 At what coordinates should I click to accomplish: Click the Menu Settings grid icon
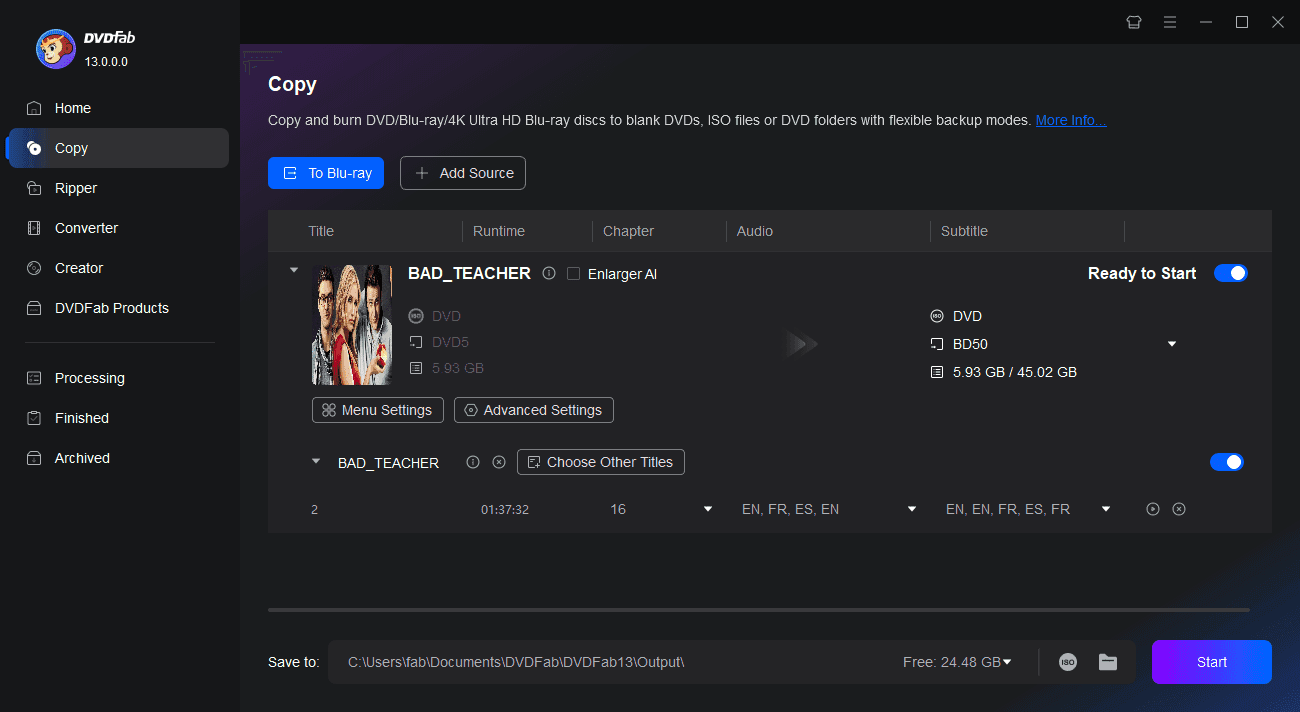coord(328,410)
